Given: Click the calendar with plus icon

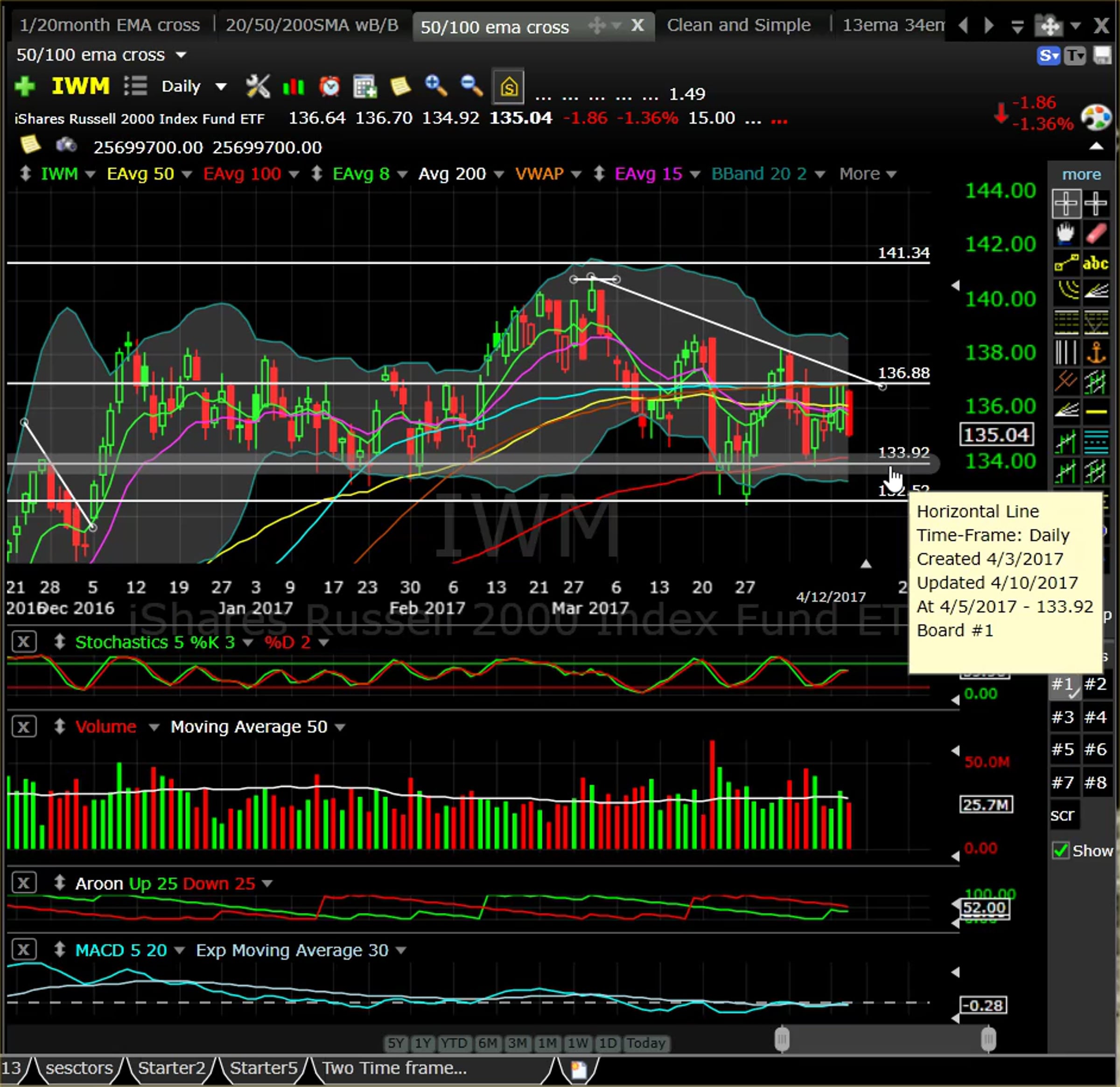Looking at the screenshot, I should 364,86.
